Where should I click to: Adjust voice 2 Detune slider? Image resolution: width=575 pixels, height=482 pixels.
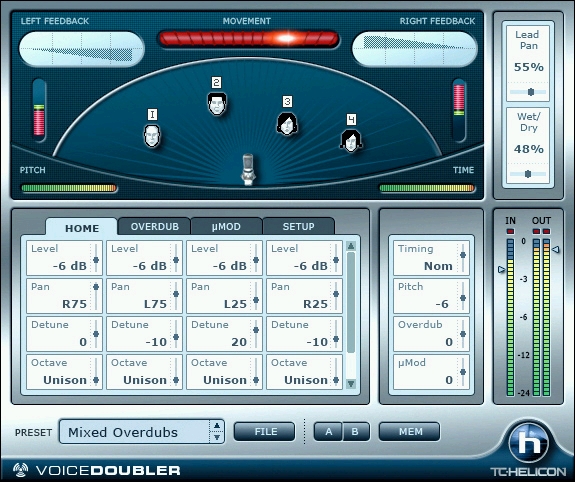tap(176, 334)
